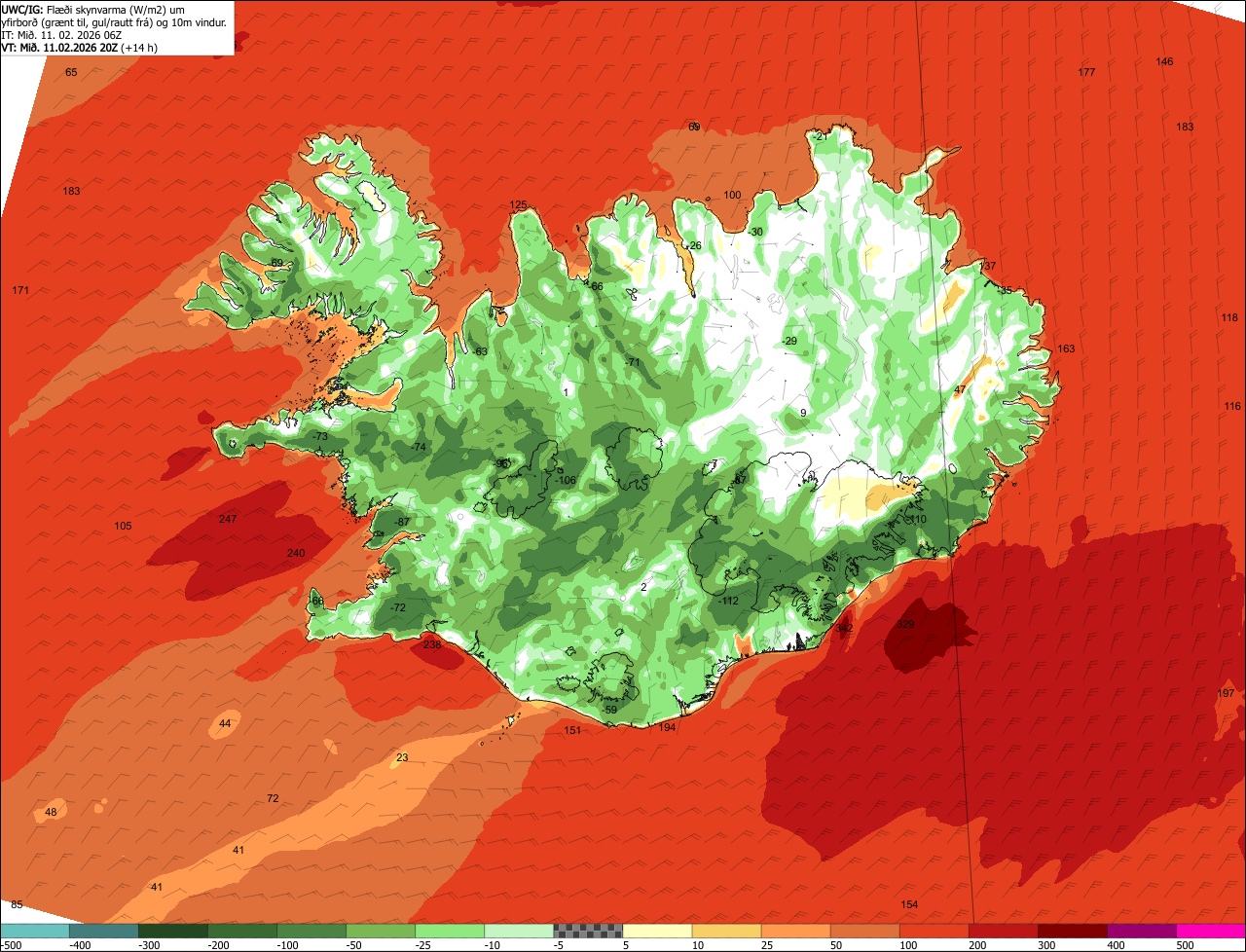Screen dimensions: 1246x952
Task: Click the 'IT: Mið. 11. 02. 2026 06Z' line
Action: [61, 34]
